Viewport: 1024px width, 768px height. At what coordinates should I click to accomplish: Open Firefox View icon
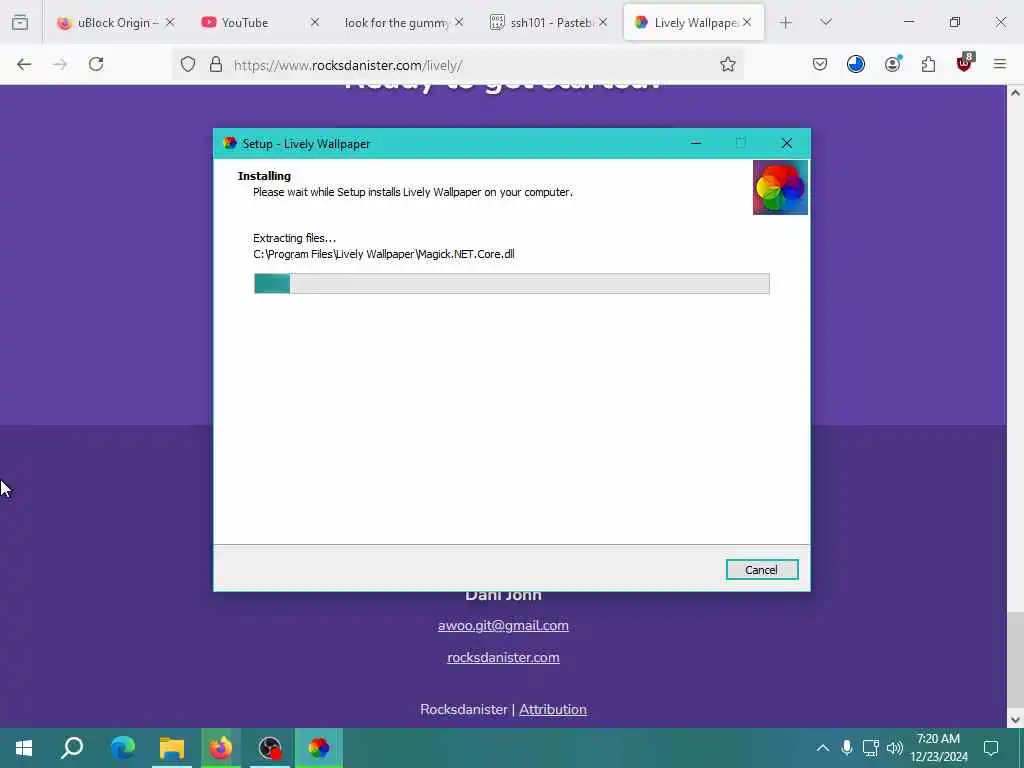click(20, 22)
